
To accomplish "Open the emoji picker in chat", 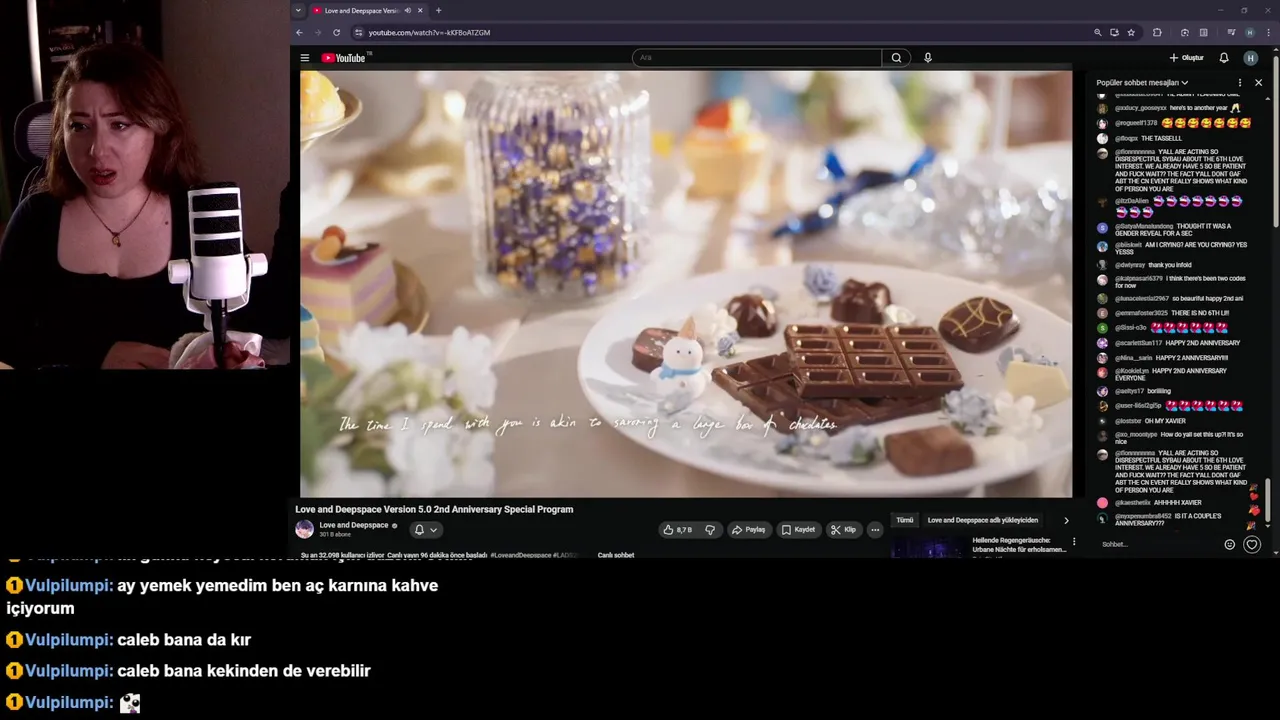I will (1230, 545).
